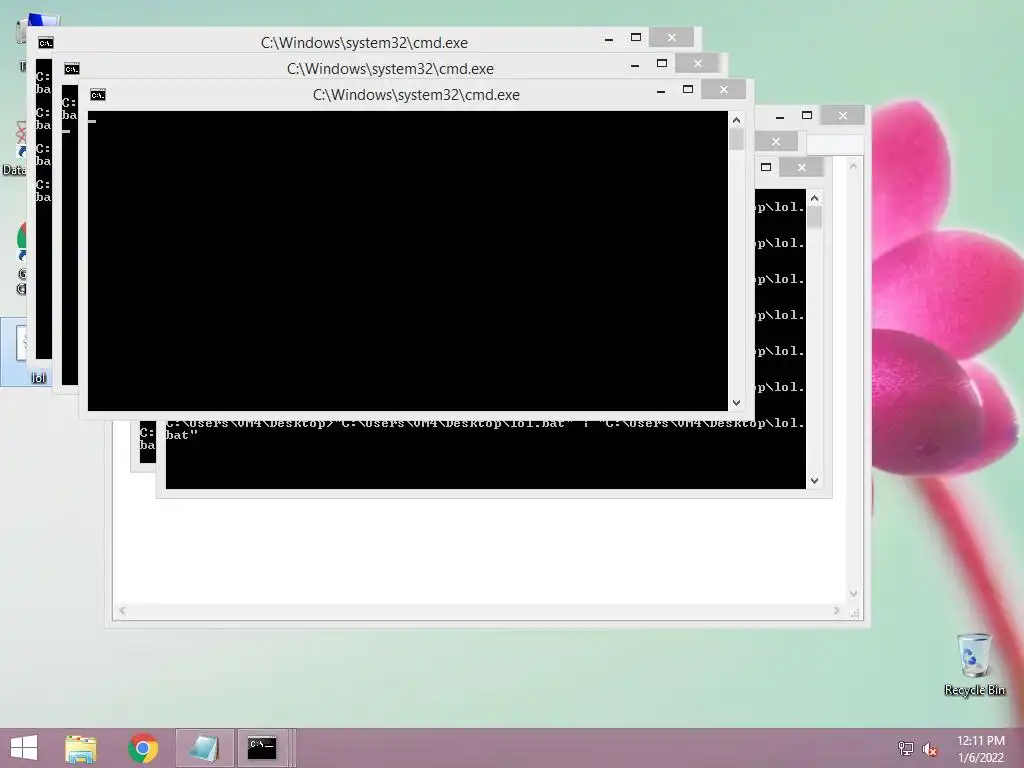
Task: Maximize the lower cmd window showing lol.bat
Action: pos(766,167)
